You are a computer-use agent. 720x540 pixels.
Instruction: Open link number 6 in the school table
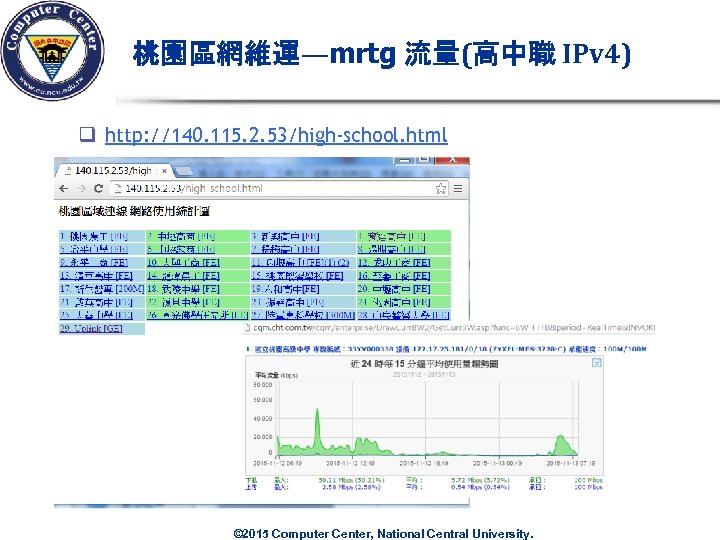coord(181,249)
